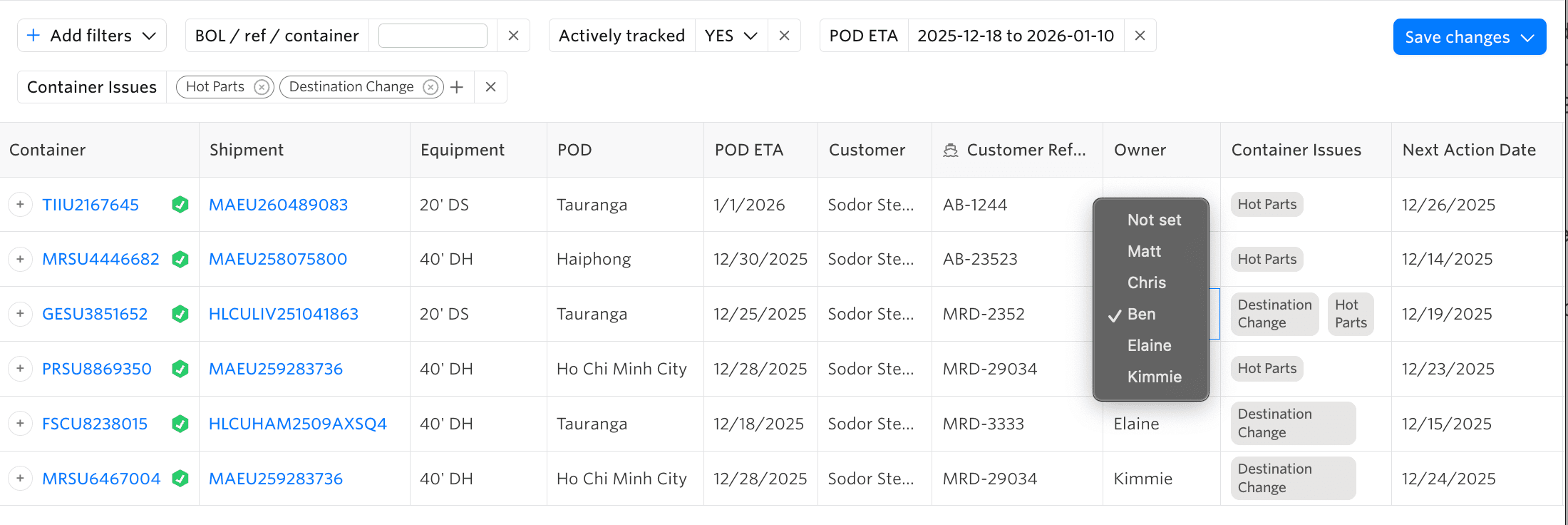The height and width of the screenshot is (525, 1568).
Task: Open container link PRSU8869350
Action: 97,369
